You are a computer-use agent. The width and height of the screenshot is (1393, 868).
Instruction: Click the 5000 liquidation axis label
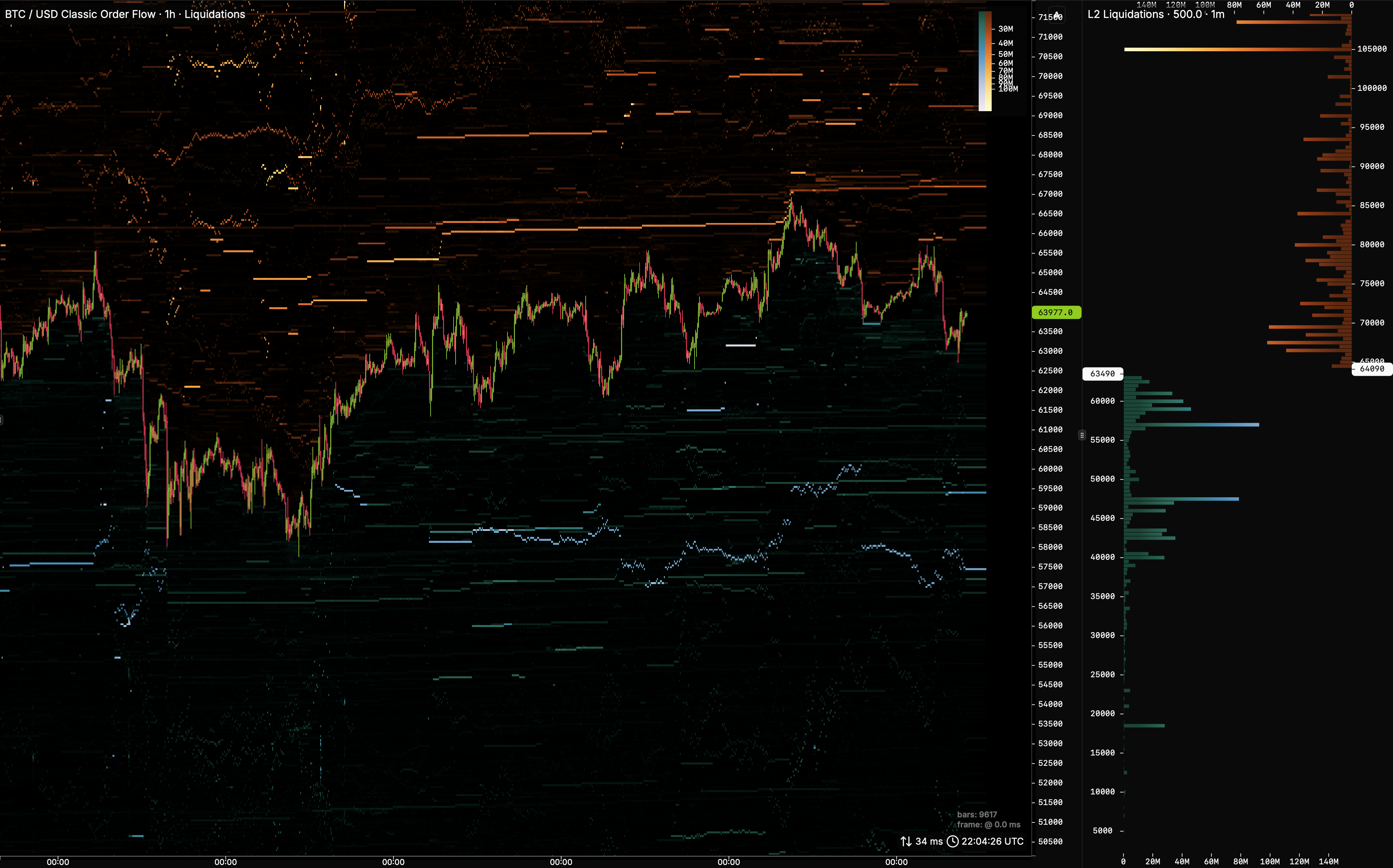(1102, 831)
